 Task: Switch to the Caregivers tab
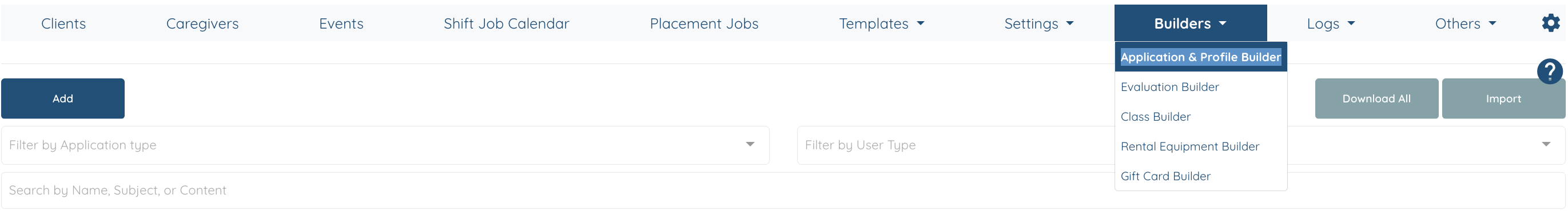click(x=202, y=23)
